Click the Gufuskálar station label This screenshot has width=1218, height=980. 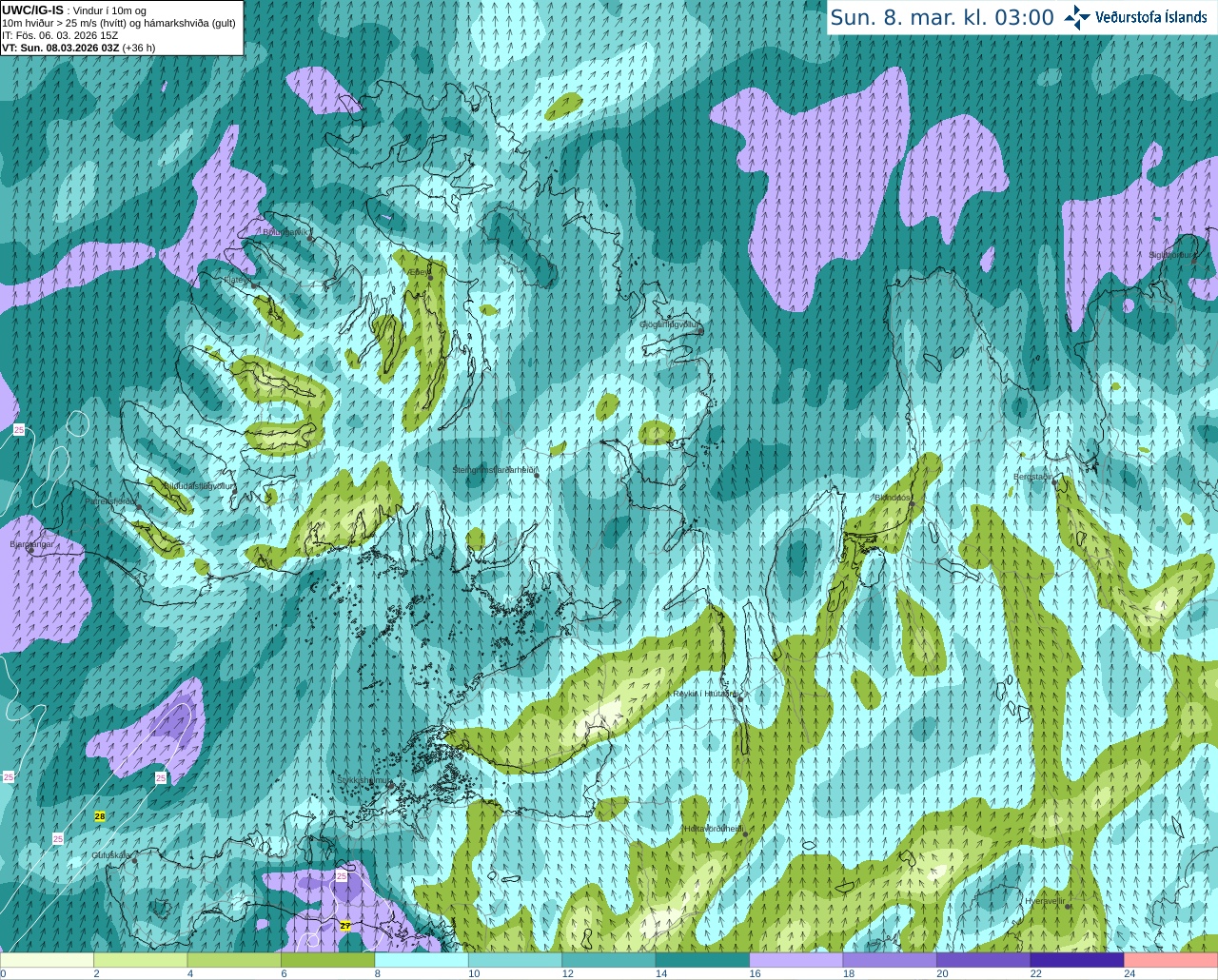tap(111, 855)
